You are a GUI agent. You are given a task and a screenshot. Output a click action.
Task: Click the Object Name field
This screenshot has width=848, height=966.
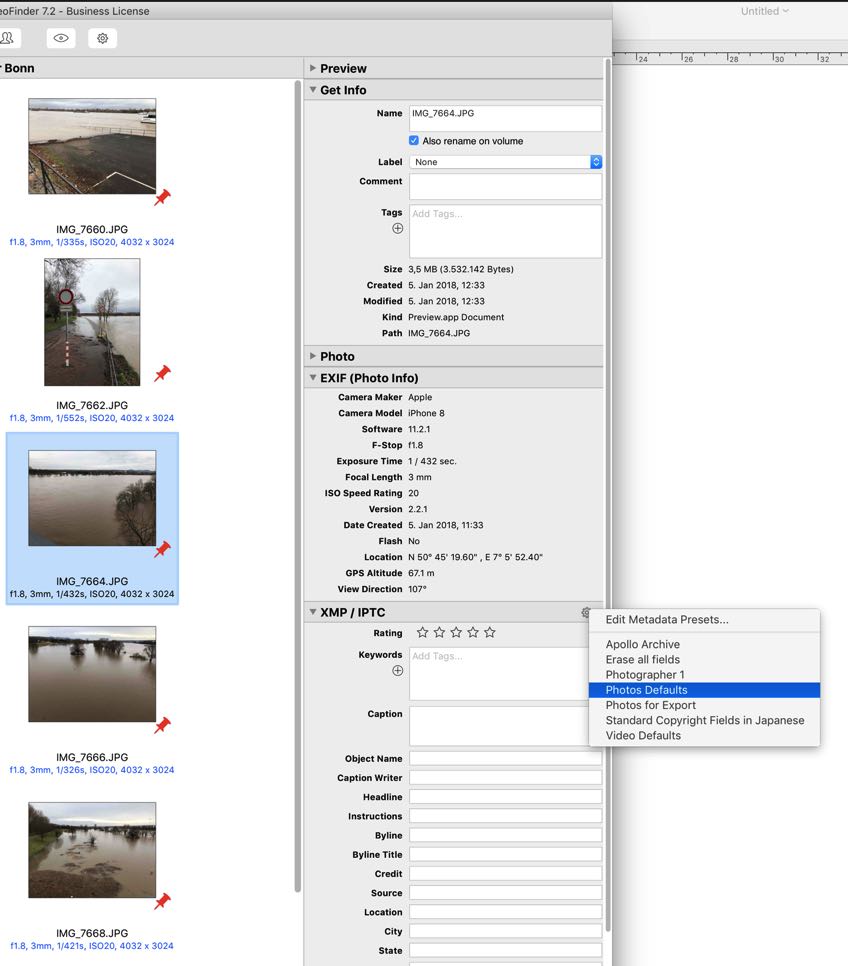(505, 758)
